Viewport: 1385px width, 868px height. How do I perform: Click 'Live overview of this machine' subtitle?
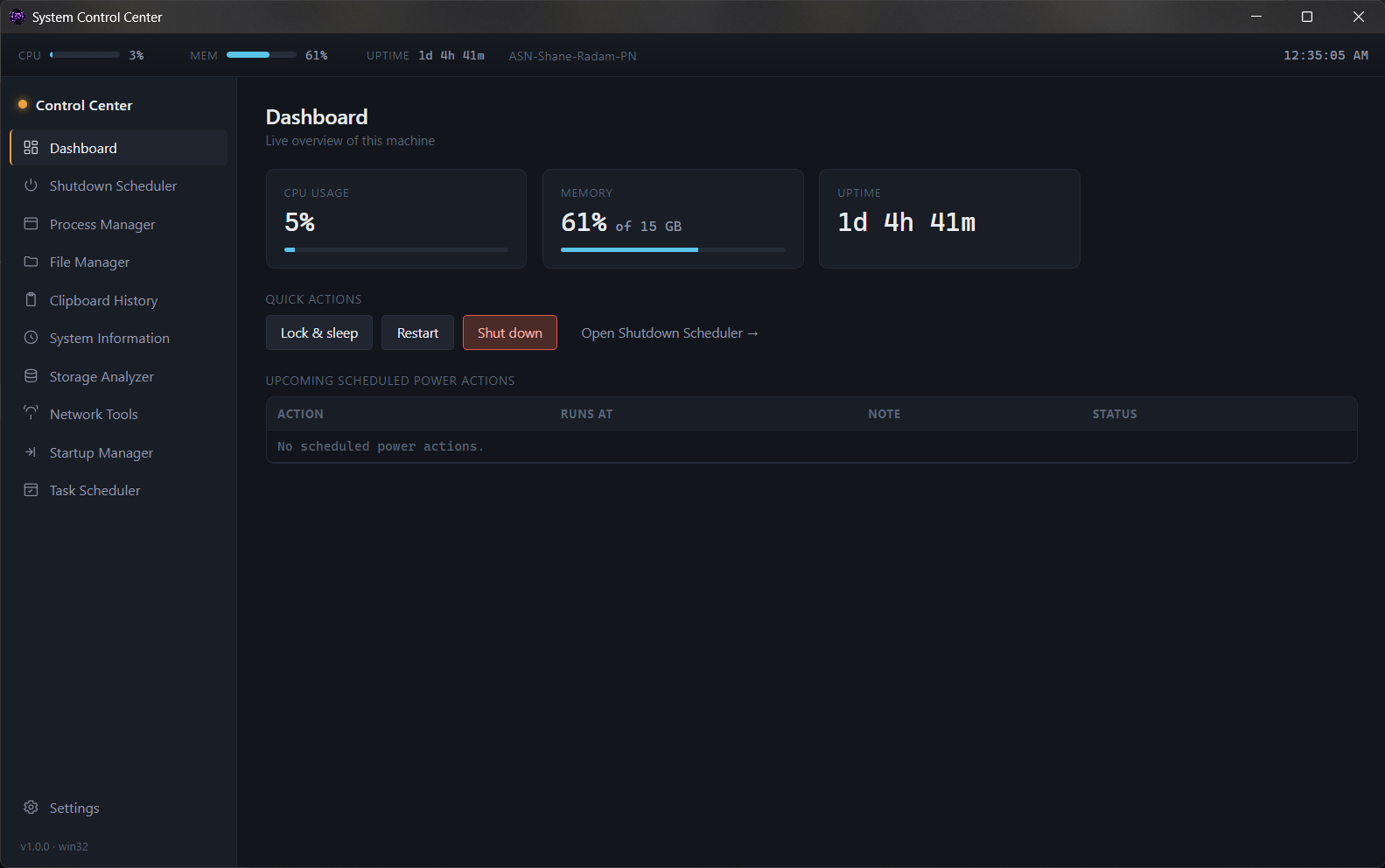pos(350,141)
